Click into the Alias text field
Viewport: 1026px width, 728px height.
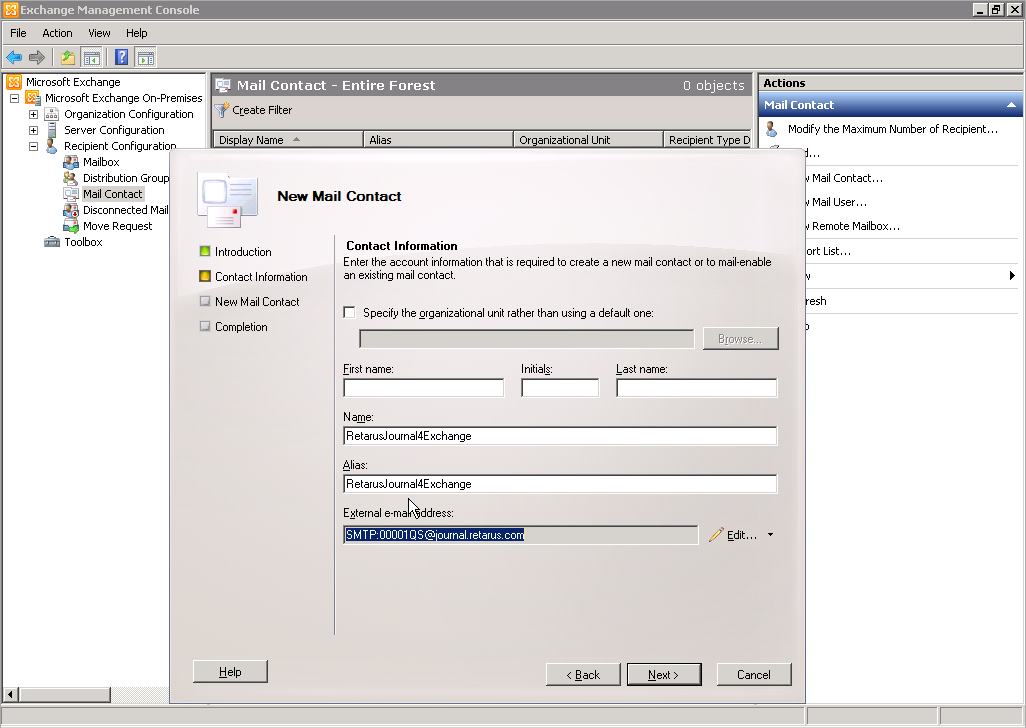tap(559, 484)
